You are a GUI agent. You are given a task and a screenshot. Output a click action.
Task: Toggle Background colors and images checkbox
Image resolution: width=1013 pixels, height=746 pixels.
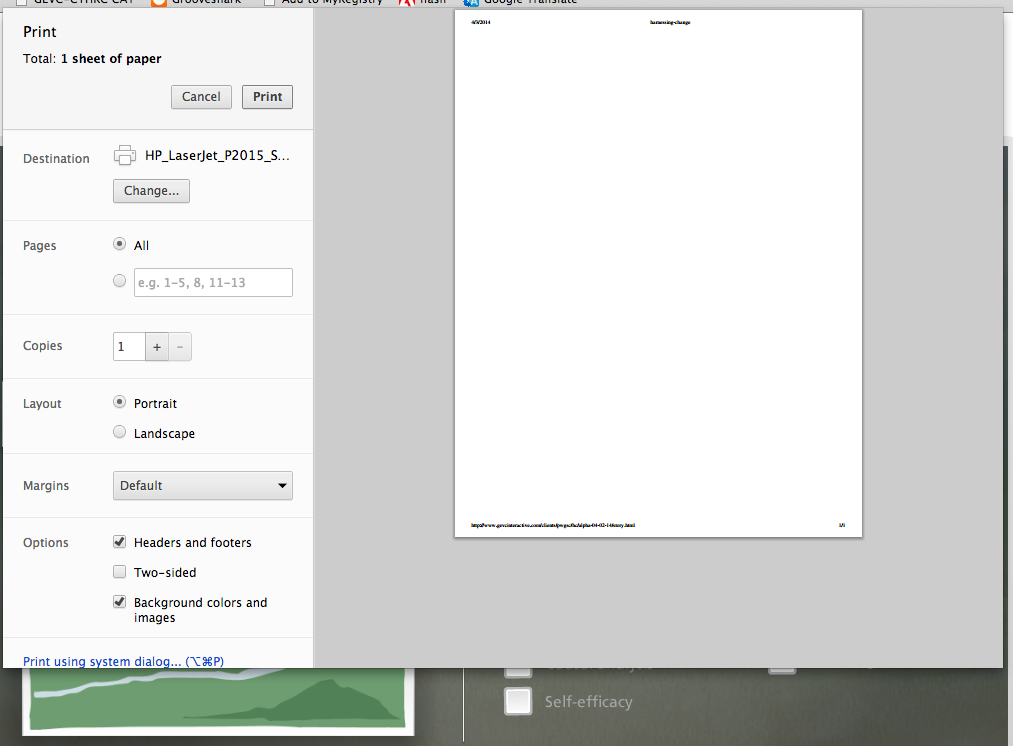120,602
